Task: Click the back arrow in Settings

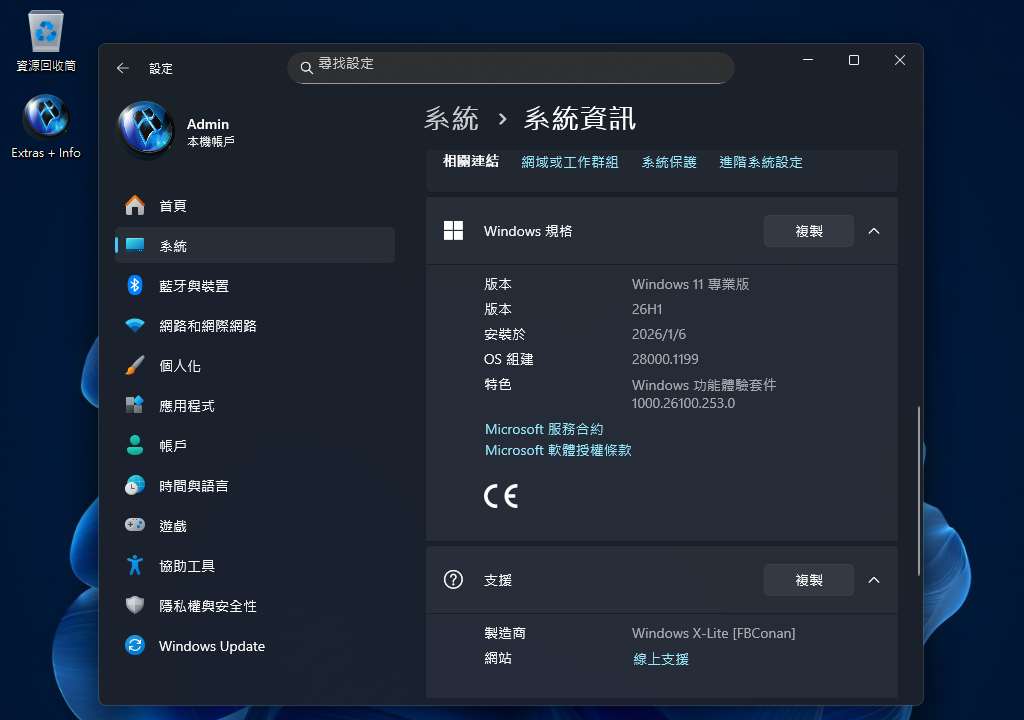Action: 123,68
